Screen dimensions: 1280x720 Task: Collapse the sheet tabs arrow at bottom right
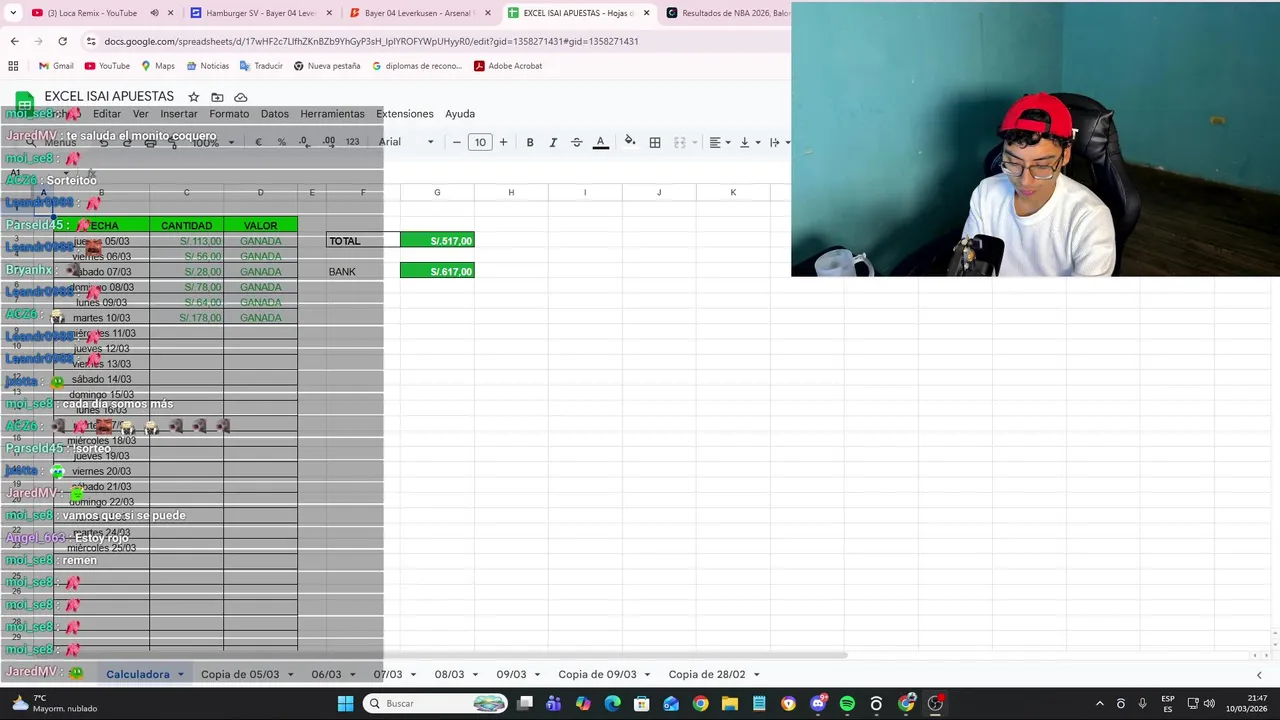[1259, 675]
